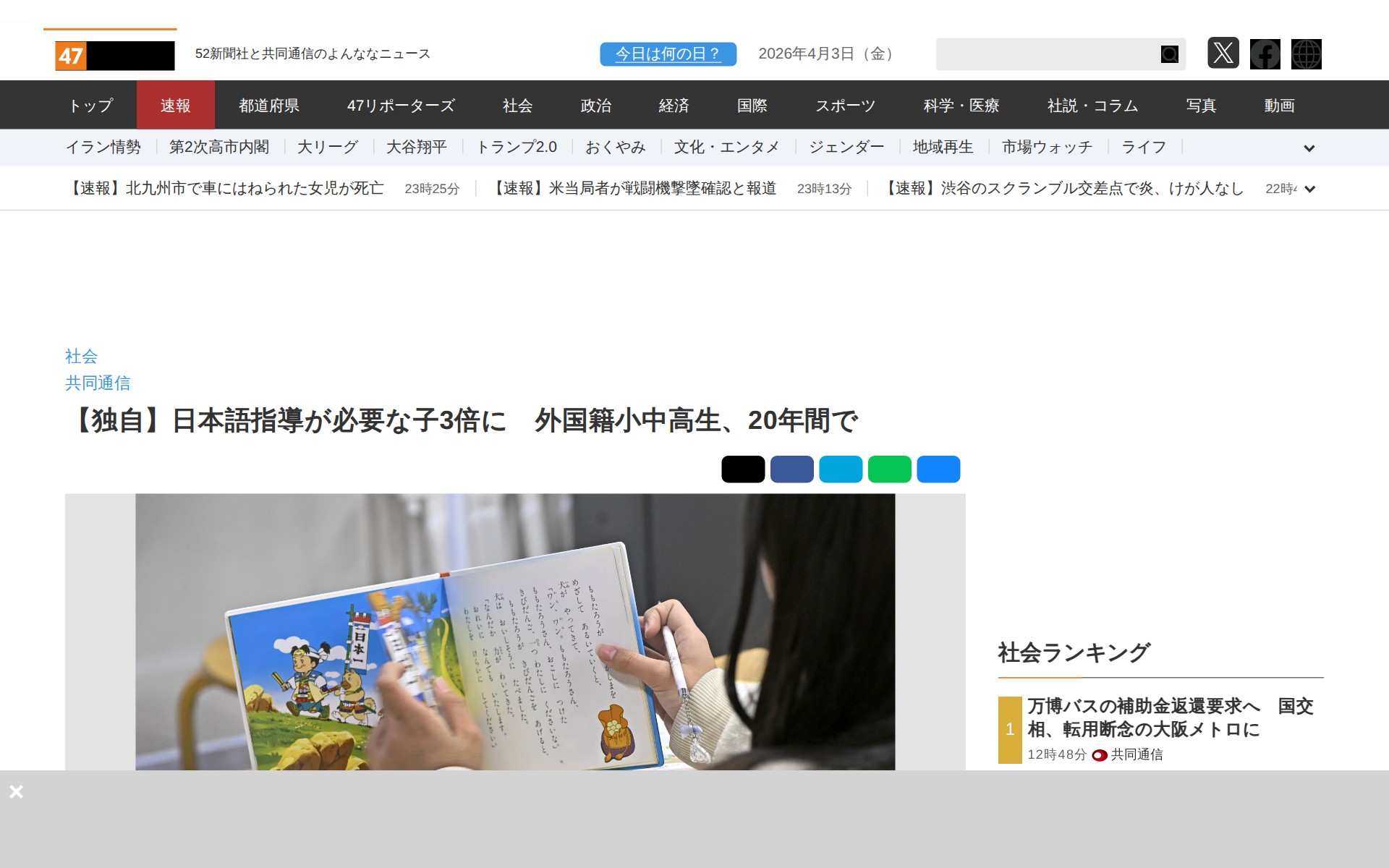The width and height of the screenshot is (1389, 868).
Task: Open the 社会 category link above headline
Action: [x=81, y=356]
